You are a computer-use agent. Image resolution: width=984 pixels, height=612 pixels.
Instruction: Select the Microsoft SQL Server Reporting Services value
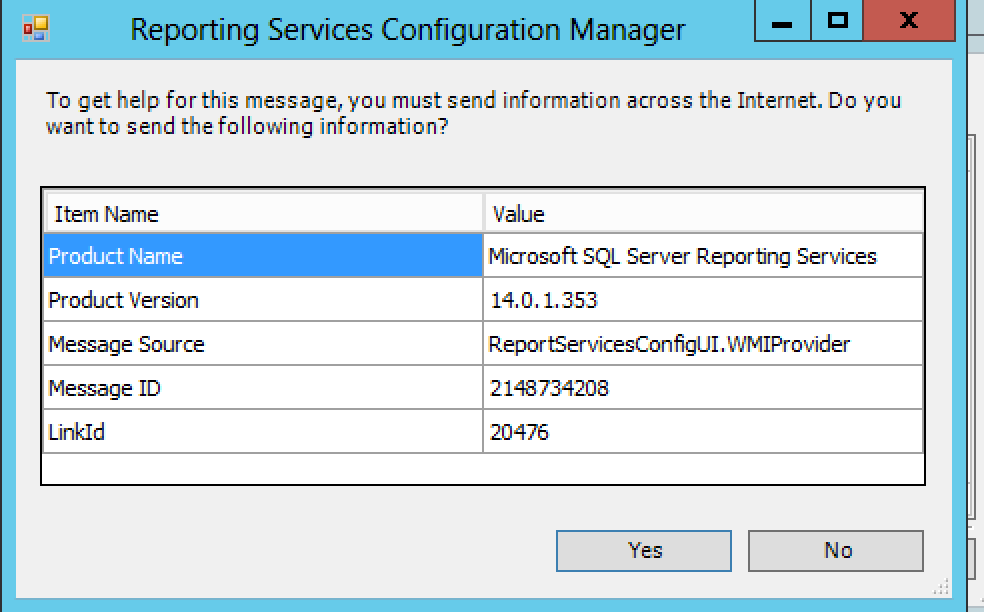[x=703, y=255]
